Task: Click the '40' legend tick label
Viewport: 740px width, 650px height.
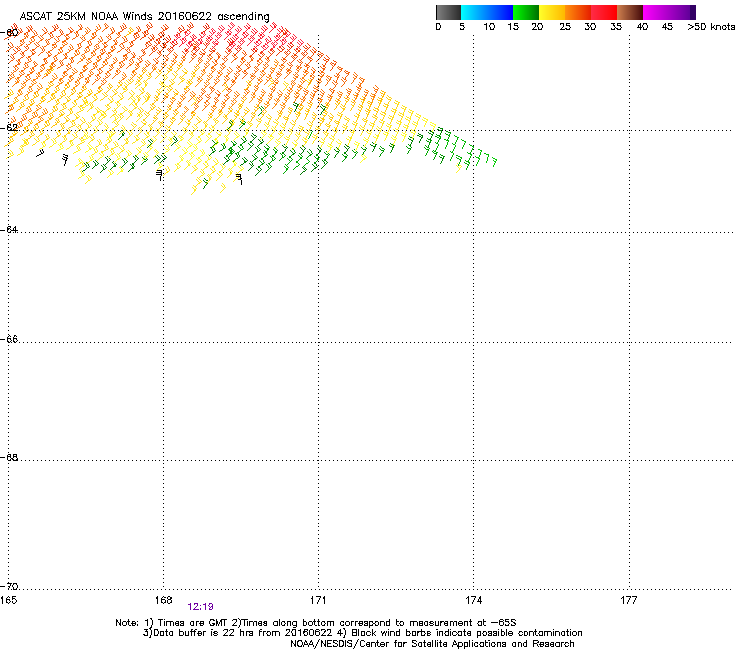Action: coord(642,27)
